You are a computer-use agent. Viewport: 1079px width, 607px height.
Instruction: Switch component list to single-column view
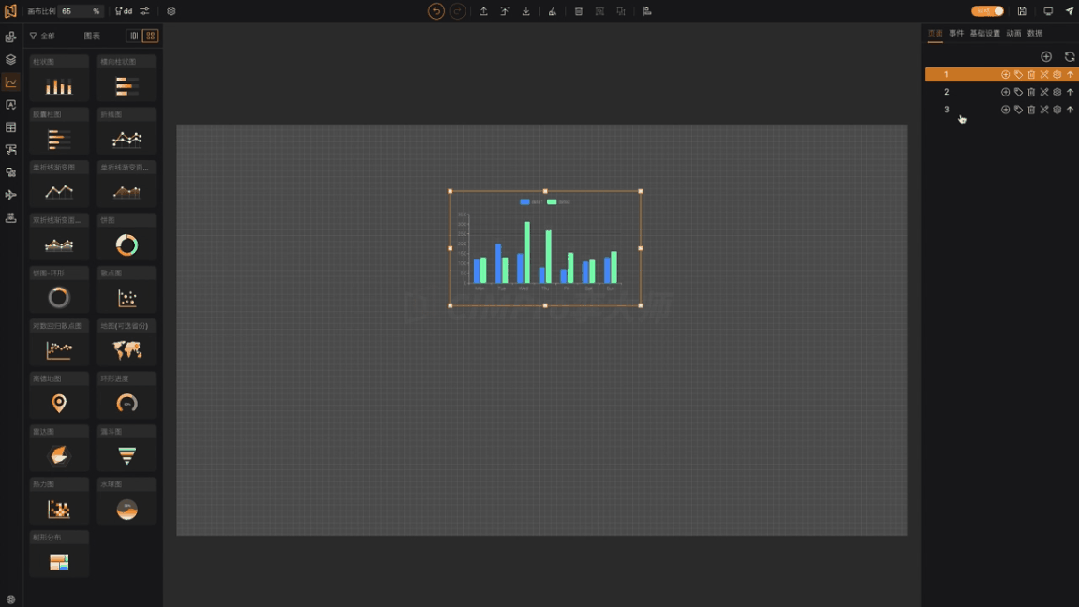pos(134,36)
